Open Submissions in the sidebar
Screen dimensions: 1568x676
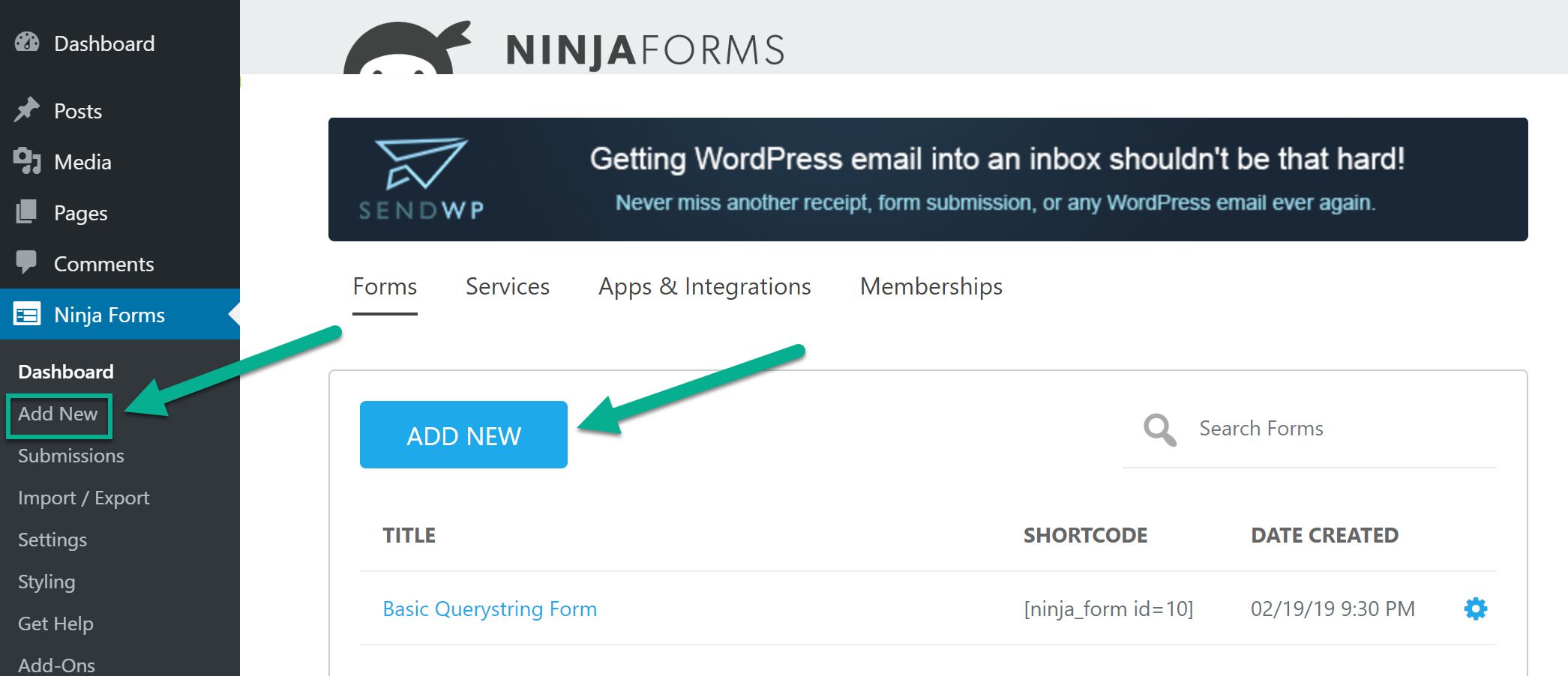tap(71, 456)
